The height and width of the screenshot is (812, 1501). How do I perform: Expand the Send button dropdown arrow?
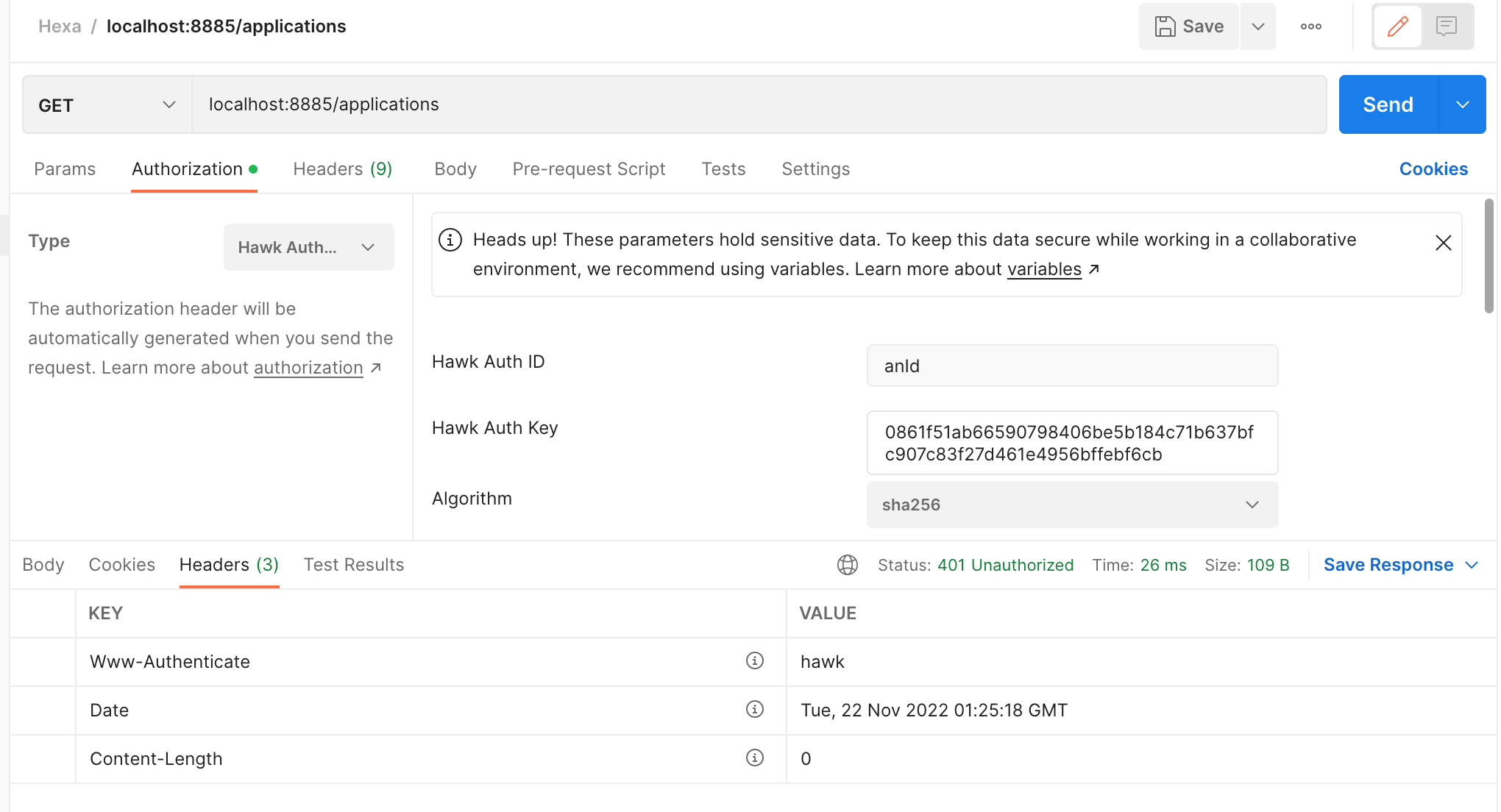click(x=1462, y=104)
